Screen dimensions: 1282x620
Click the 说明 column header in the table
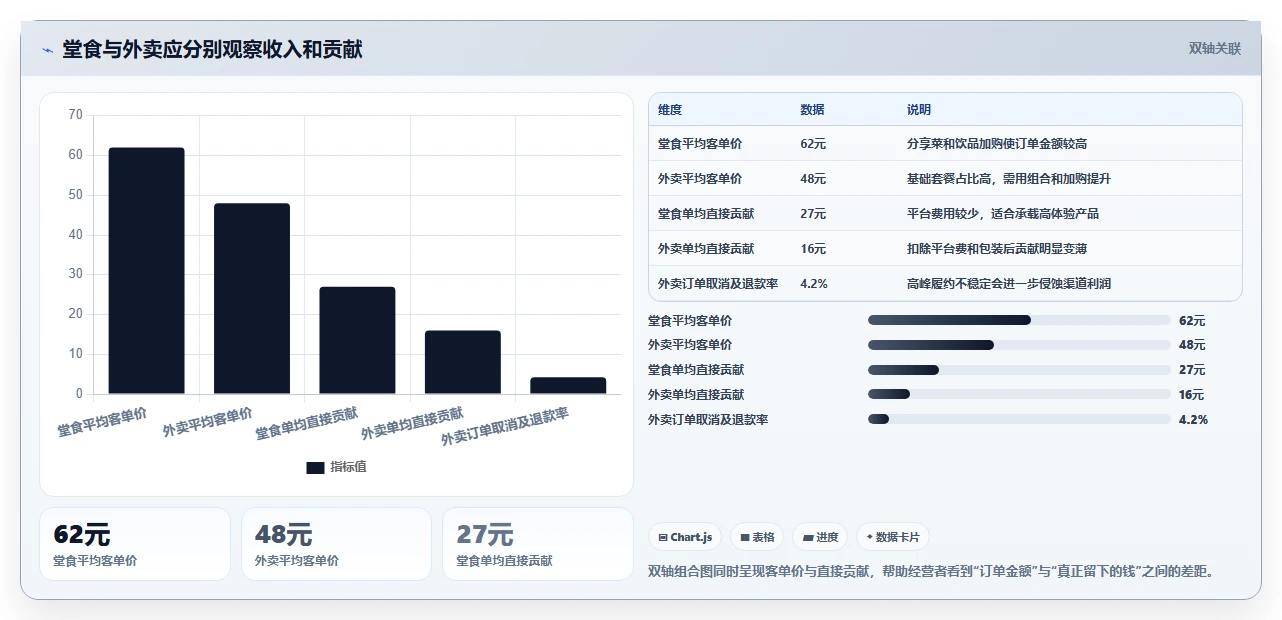coord(919,110)
